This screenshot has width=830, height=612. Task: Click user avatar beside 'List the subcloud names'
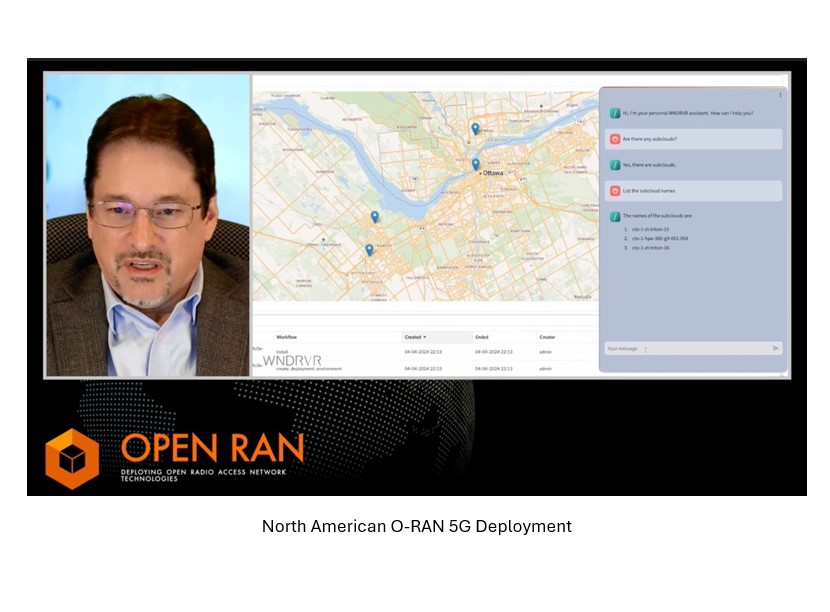point(615,191)
